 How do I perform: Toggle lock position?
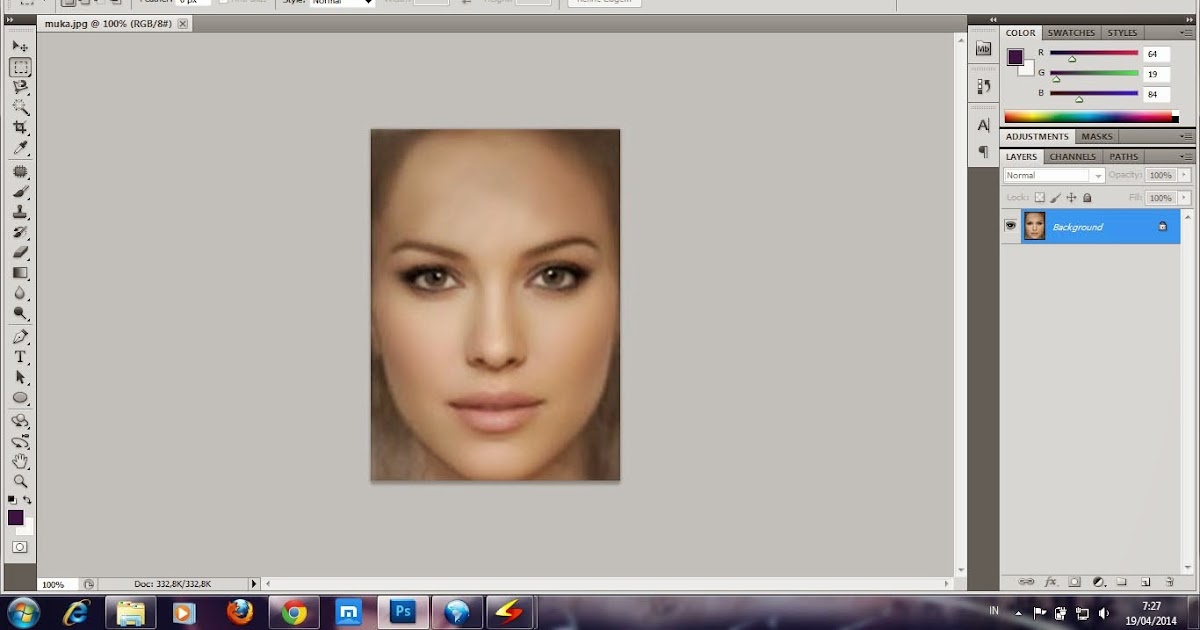[x=1072, y=198]
